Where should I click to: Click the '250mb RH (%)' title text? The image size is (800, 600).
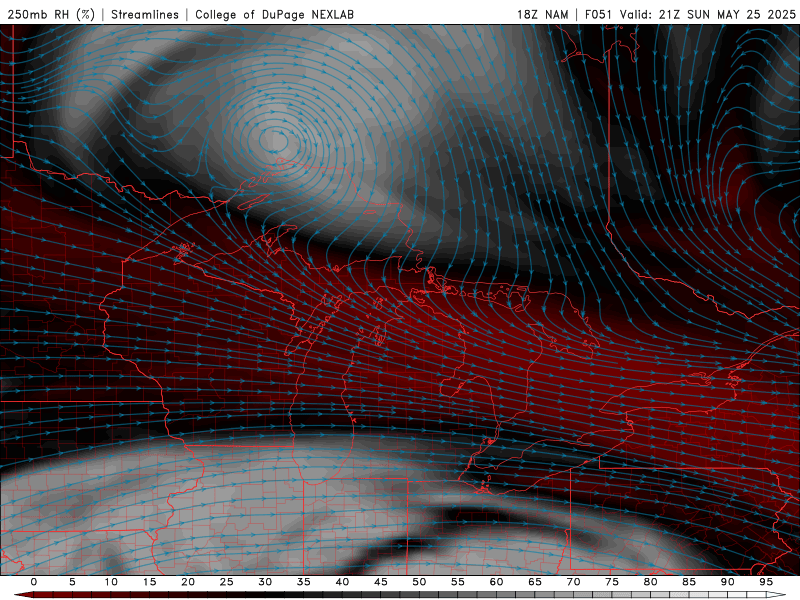point(51,14)
